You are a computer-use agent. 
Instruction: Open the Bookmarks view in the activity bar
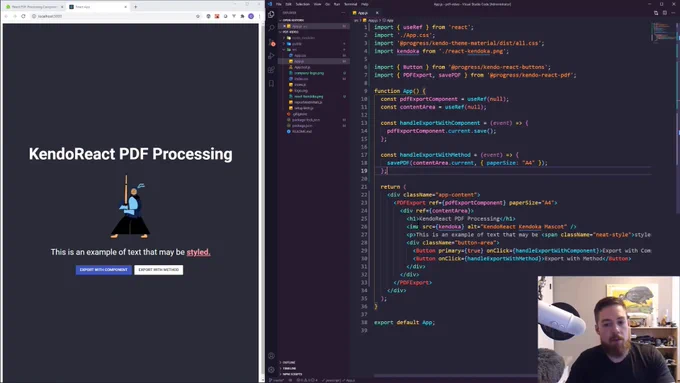pyautogui.click(x=271, y=83)
